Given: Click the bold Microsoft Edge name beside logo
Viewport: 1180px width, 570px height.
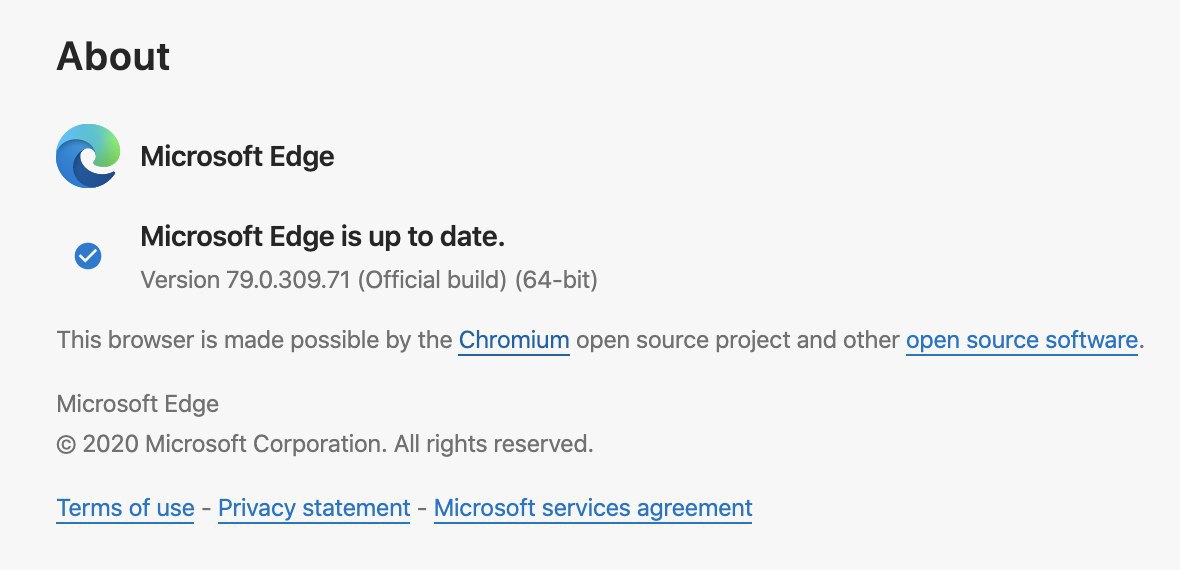Looking at the screenshot, I should click(237, 157).
